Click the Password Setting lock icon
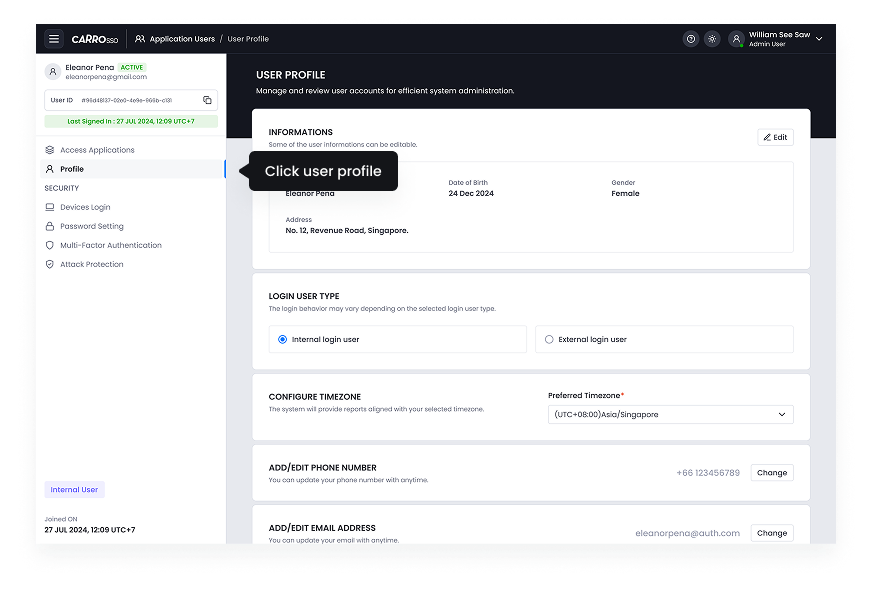 pyautogui.click(x=49, y=226)
